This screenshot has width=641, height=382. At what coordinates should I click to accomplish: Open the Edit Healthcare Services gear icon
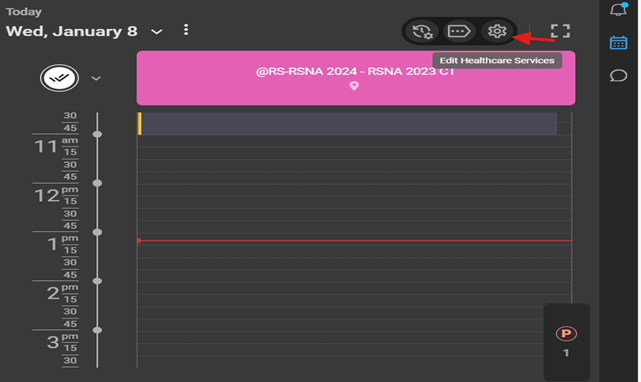(x=497, y=31)
